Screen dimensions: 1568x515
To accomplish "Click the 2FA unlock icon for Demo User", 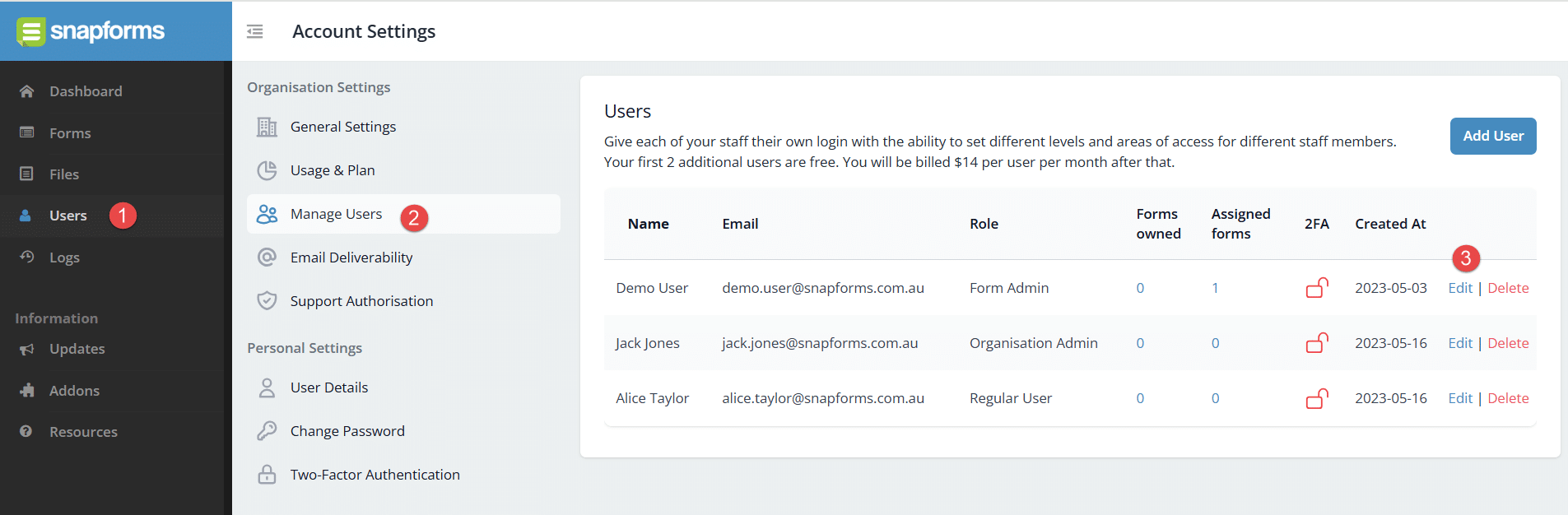I will (1317, 288).
